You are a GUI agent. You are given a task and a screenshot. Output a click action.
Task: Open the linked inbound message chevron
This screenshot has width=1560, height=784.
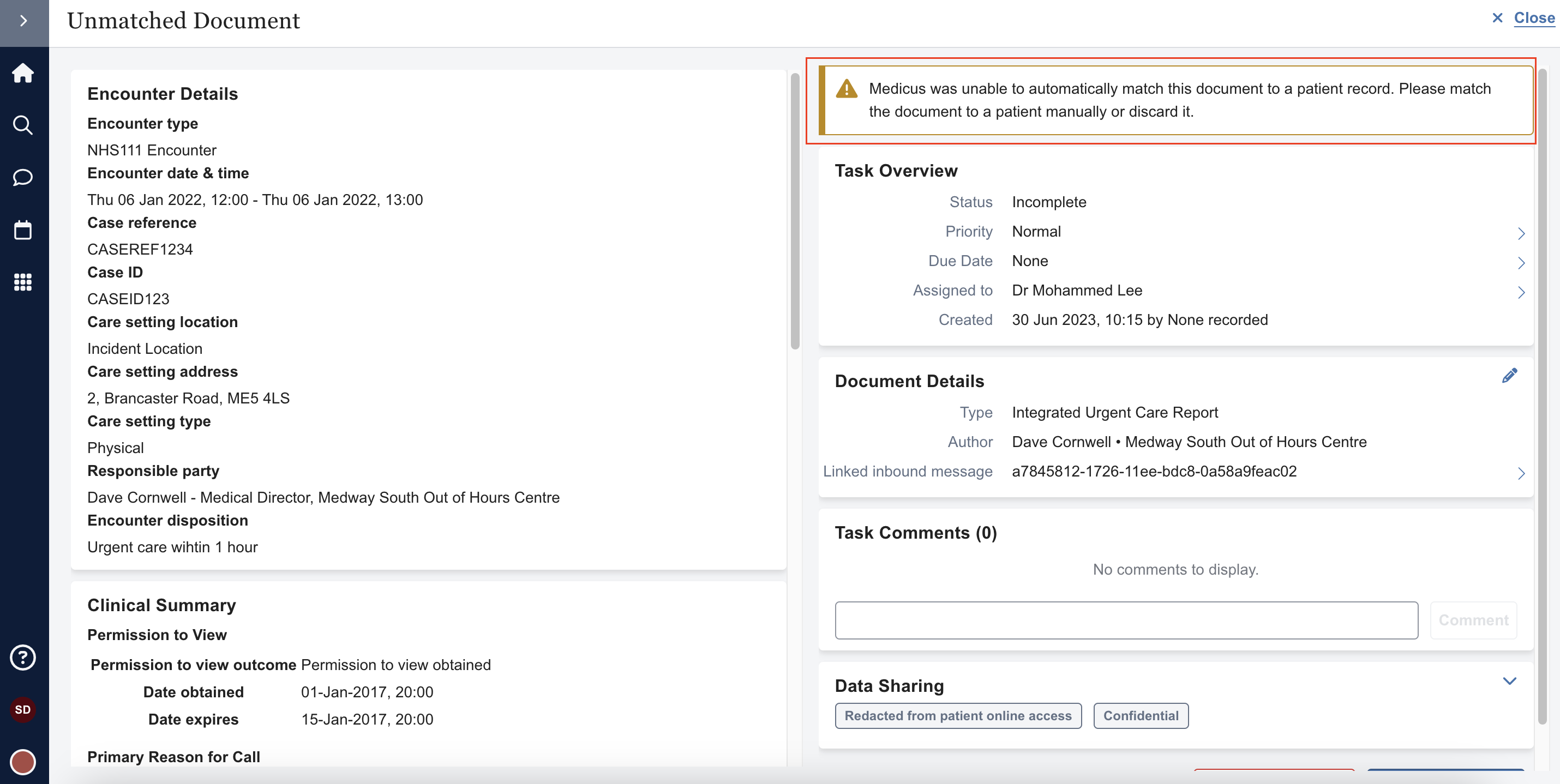click(1522, 473)
